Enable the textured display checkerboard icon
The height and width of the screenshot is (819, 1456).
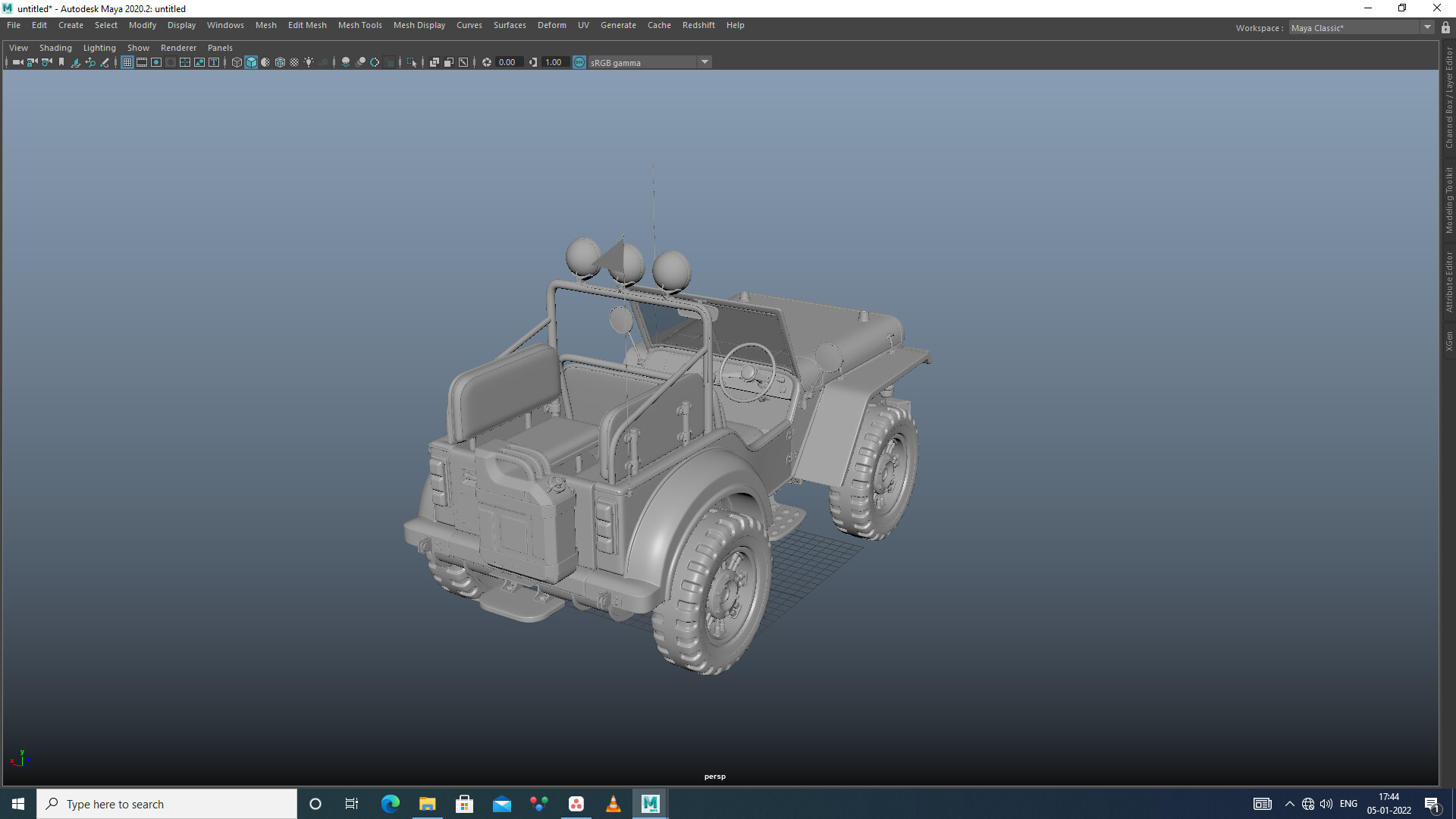click(x=294, y=62)
